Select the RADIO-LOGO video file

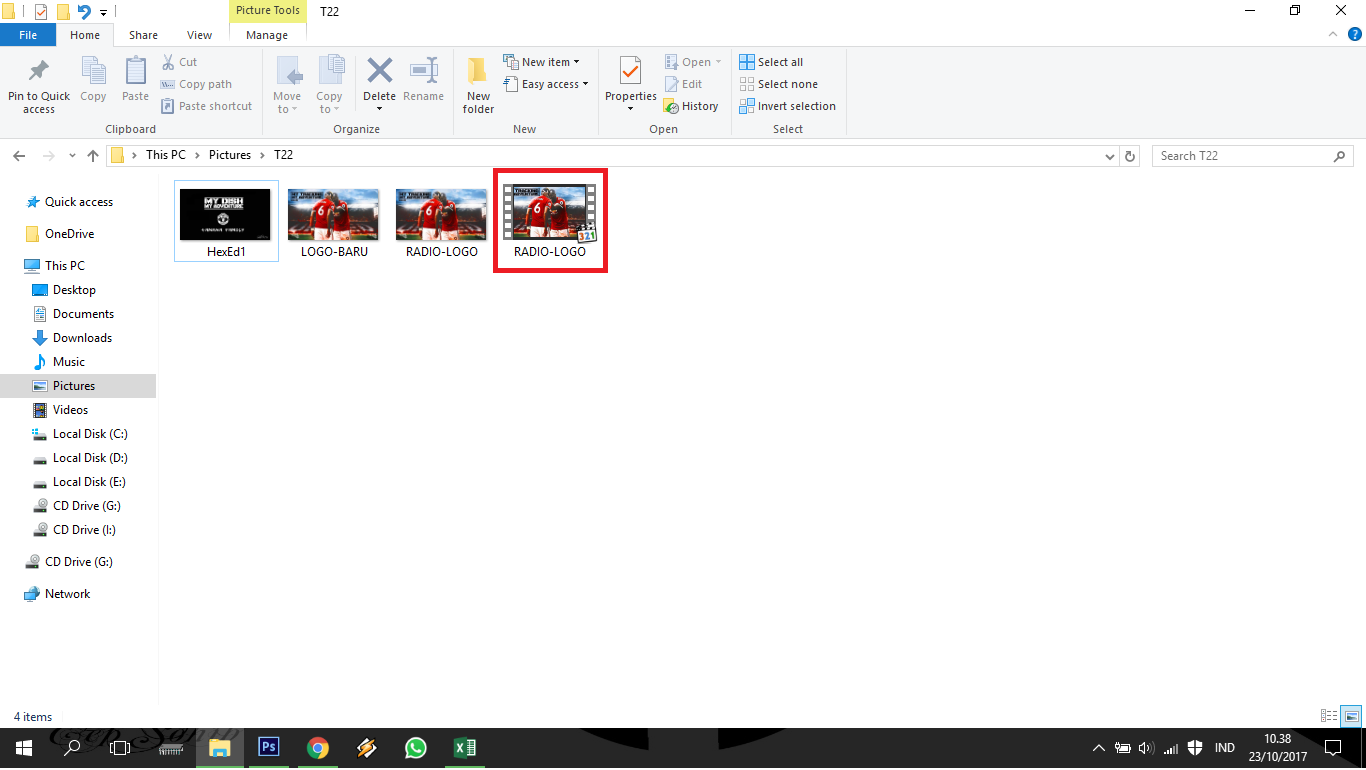(x=550, y=221)
